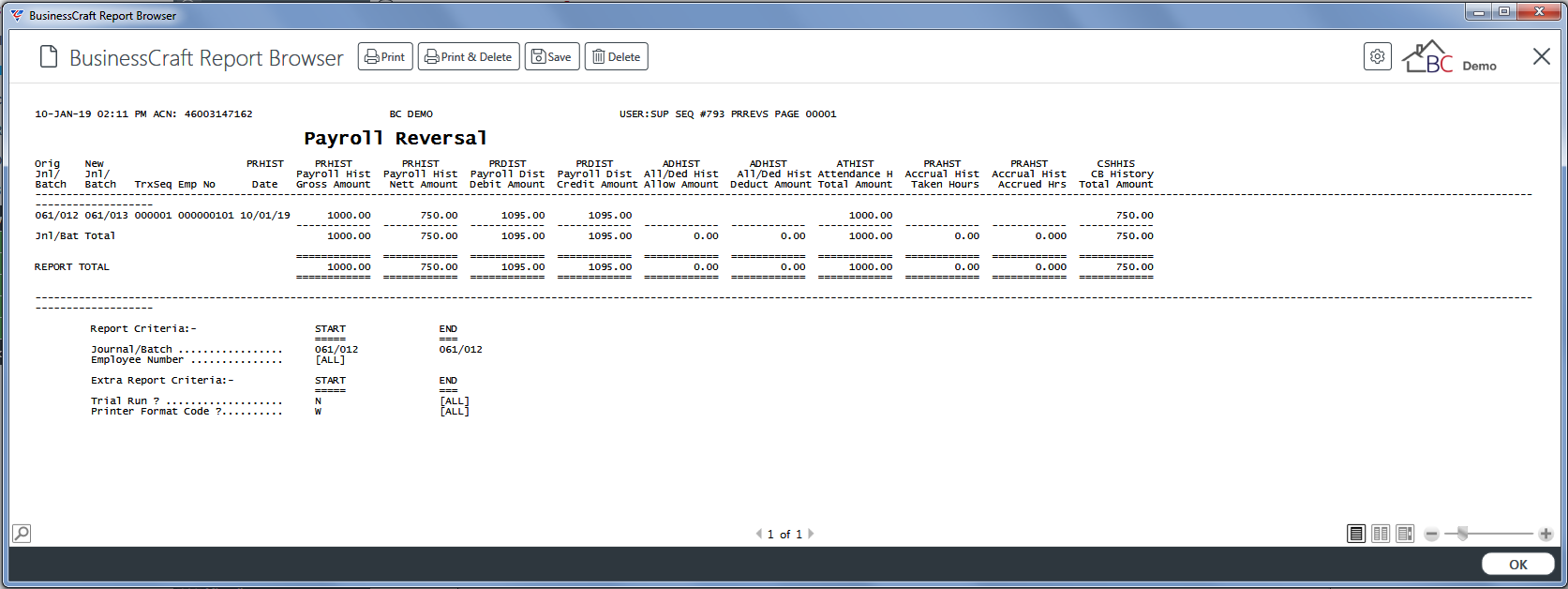Viewport: 1568px width, 589px height.
Task: Switch to two-page side-by-side view
Action: click(1381, 534)
